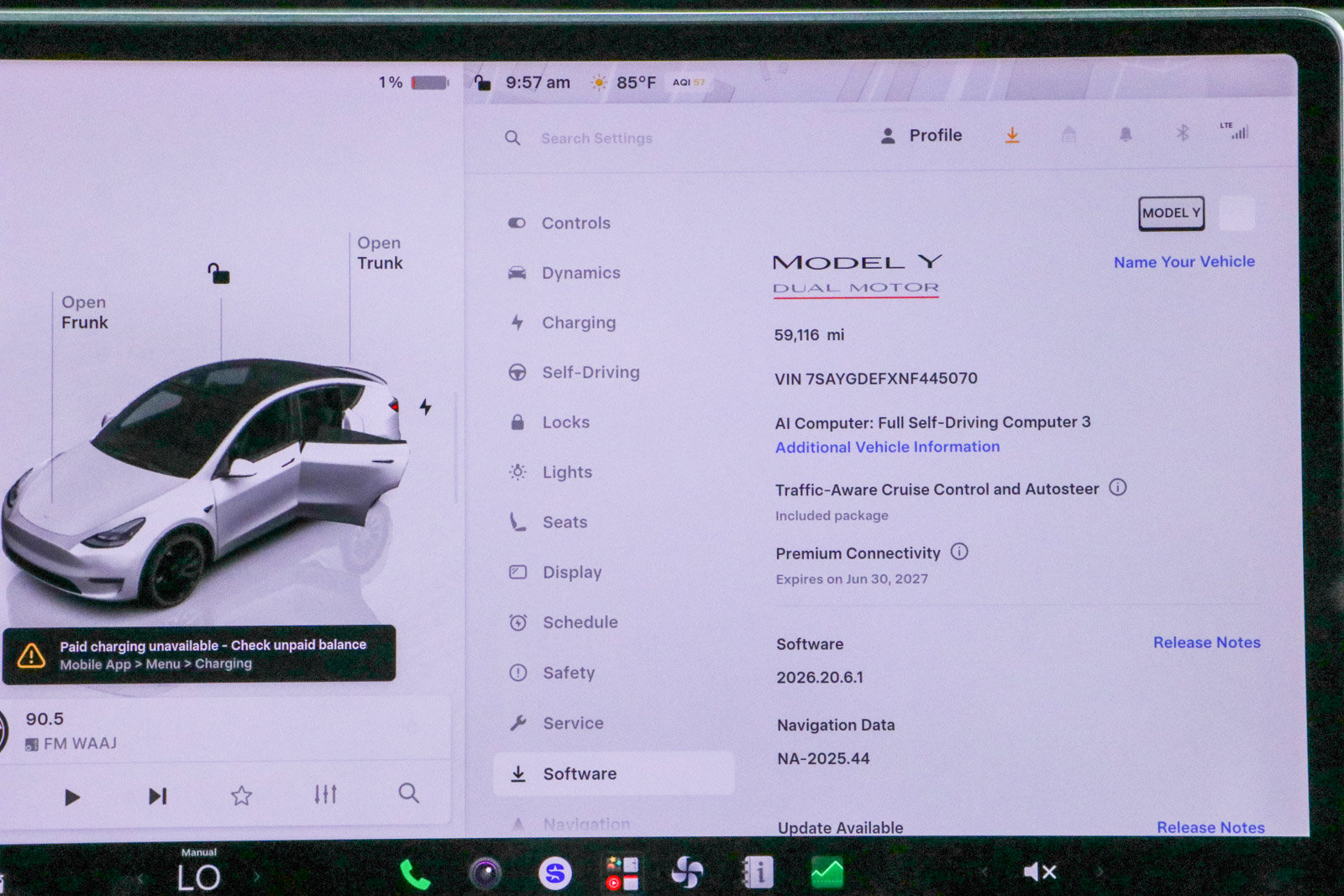
Task: Tap the AQI 57 indicator
Action: (689, 82)
